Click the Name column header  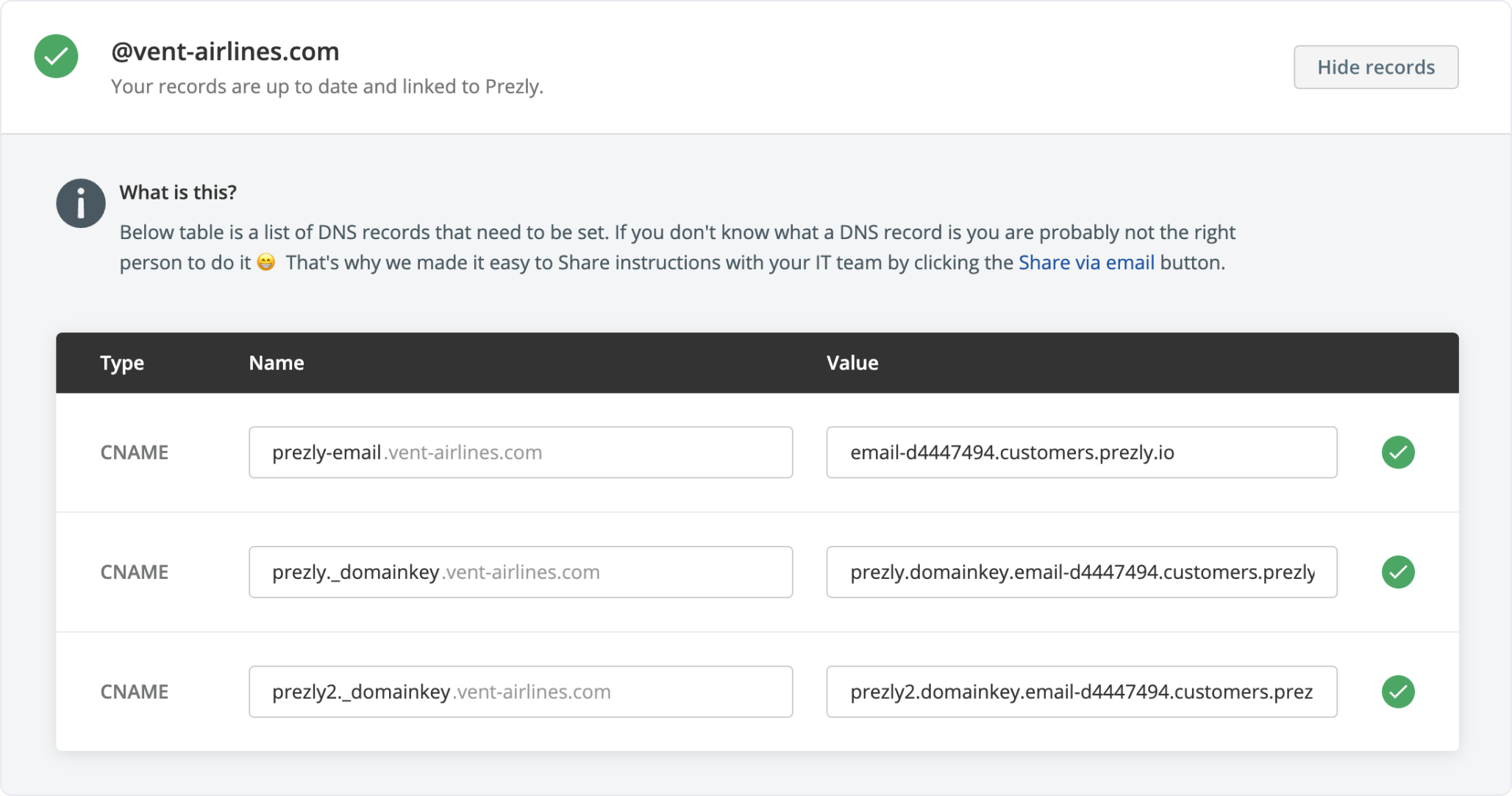tap(277, 363)
